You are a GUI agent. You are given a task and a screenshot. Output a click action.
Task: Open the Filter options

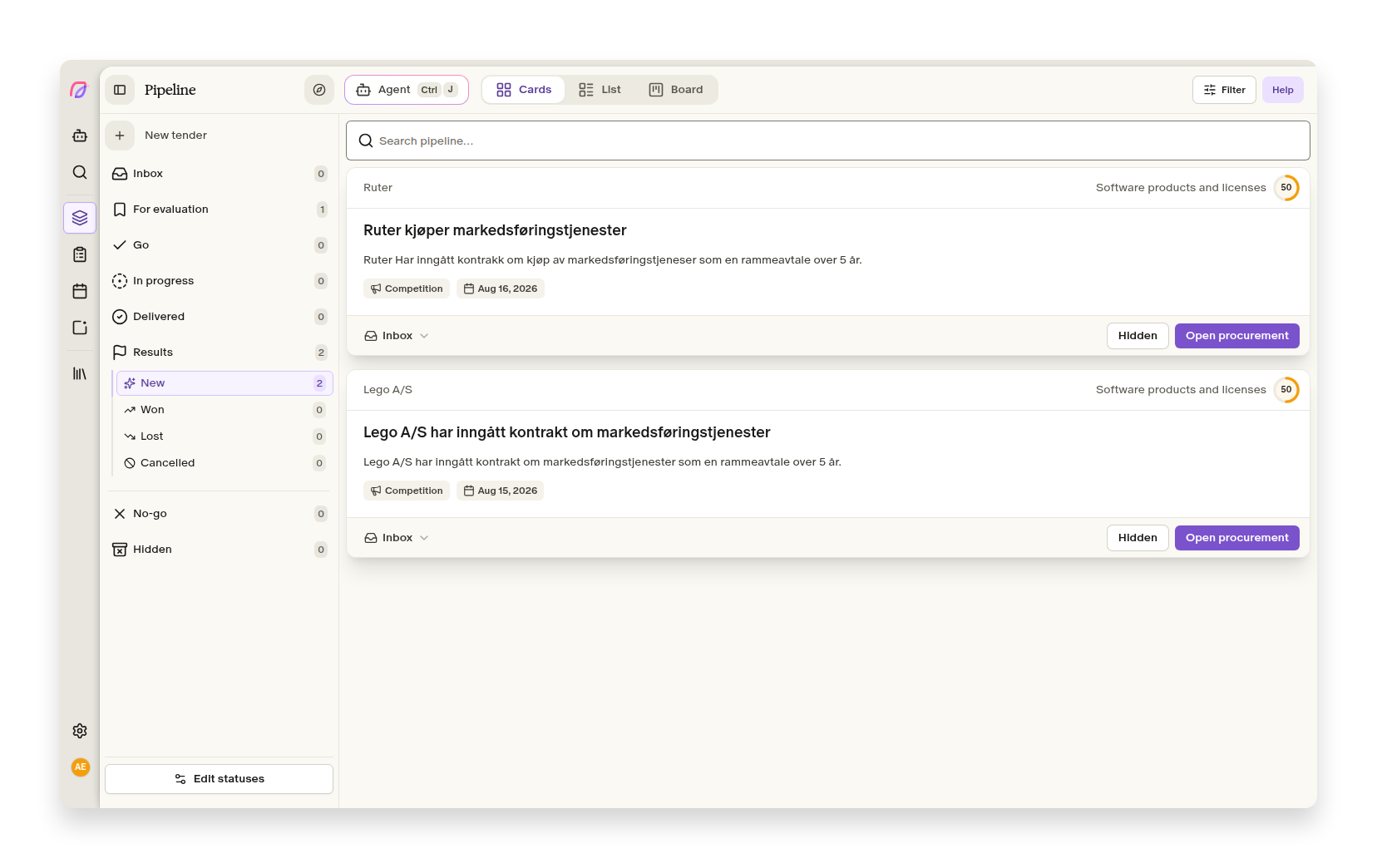click(1224, 90)
